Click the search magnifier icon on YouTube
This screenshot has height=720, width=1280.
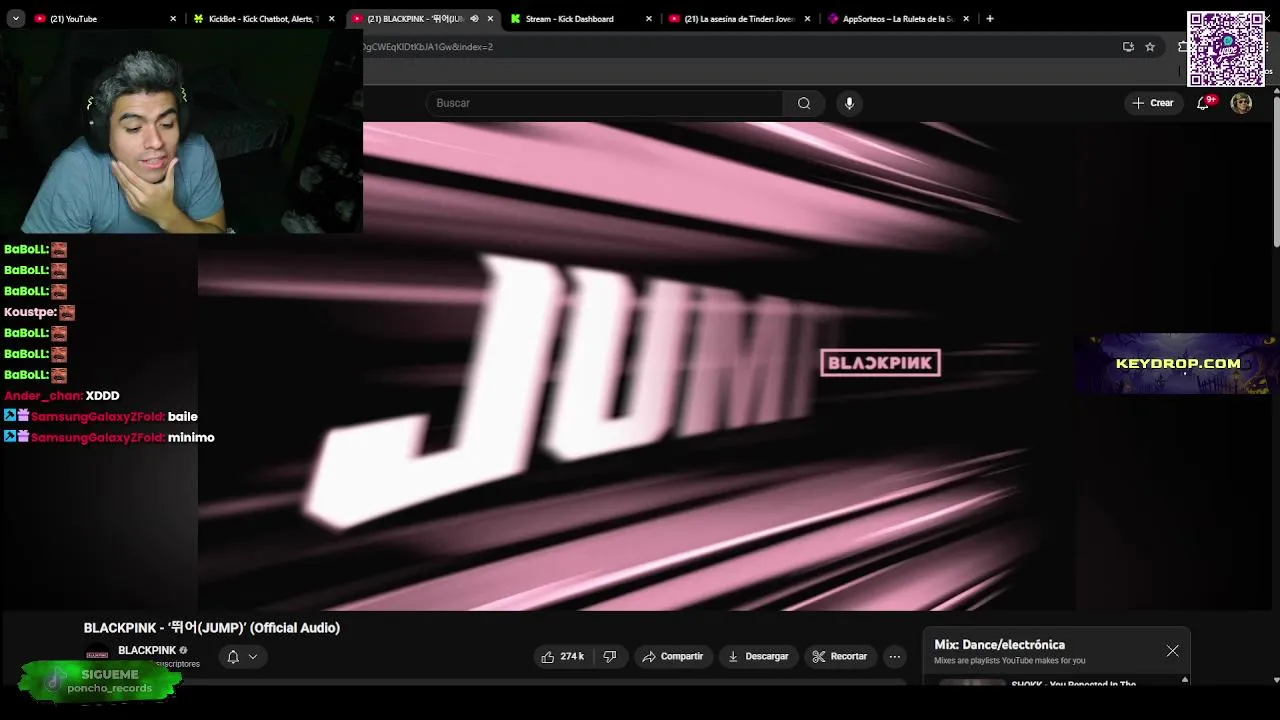[804, 103]
